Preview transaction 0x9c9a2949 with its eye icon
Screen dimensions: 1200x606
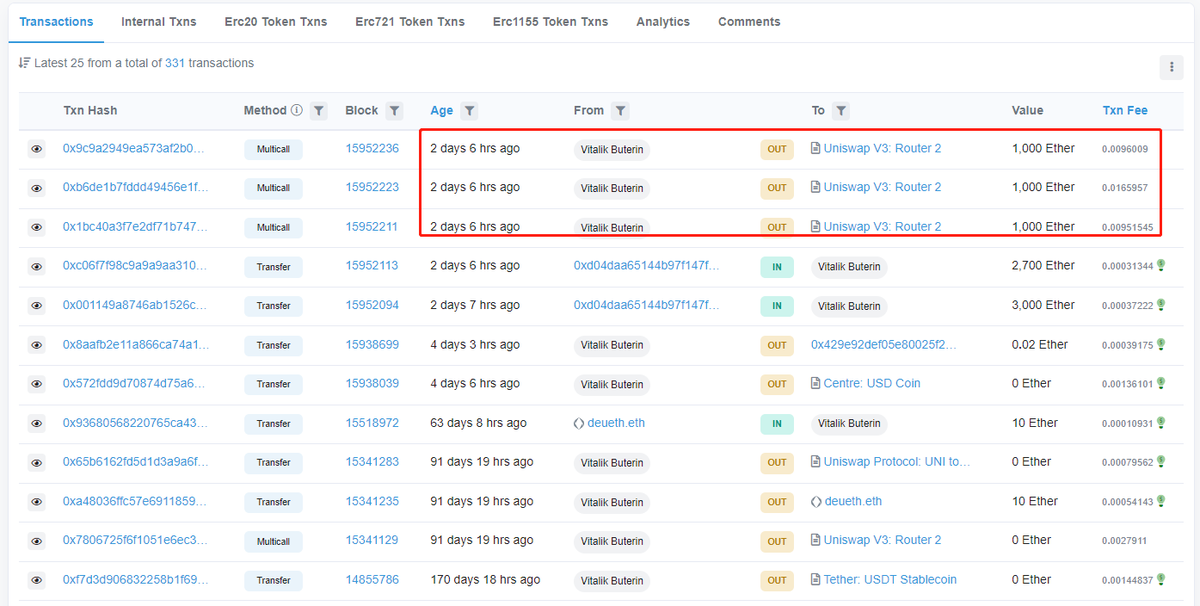(36, 148)
